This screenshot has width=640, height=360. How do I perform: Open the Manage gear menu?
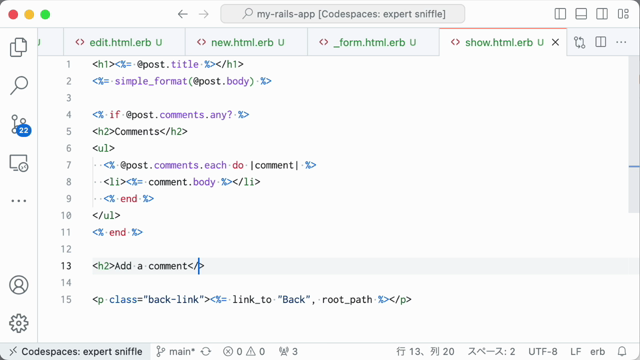[18, 323]
